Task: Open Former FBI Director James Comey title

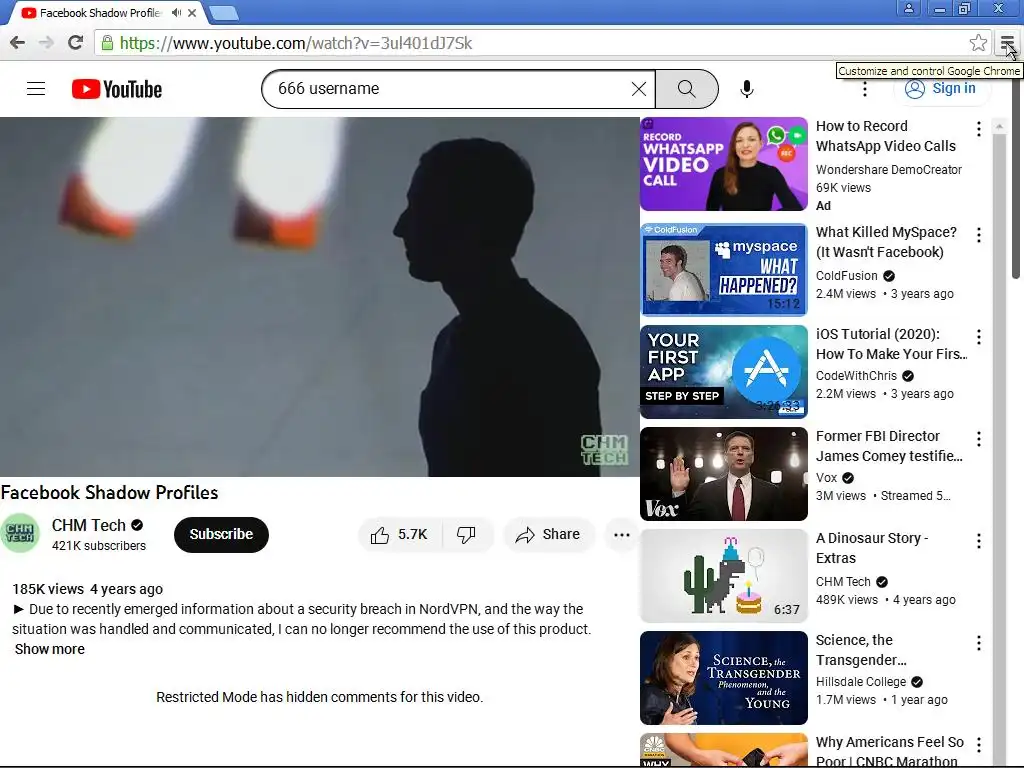Action: (x=889, y=445)
